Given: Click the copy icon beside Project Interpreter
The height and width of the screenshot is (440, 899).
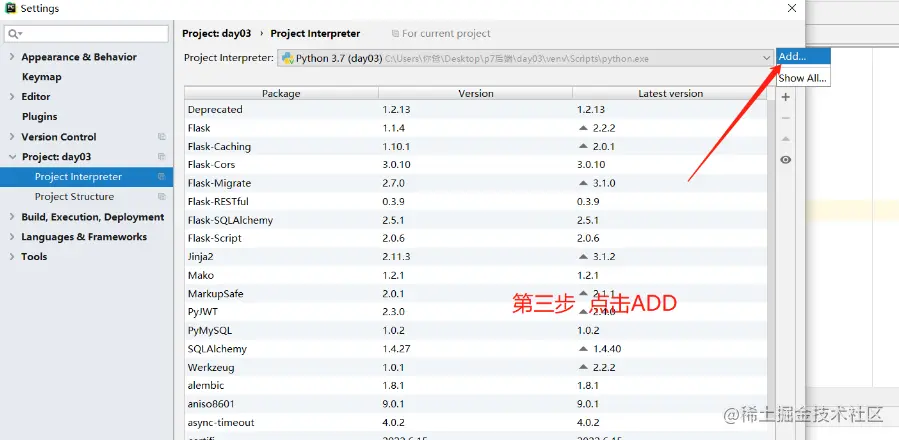Looking at the screenshot, I should coord(162,177).
